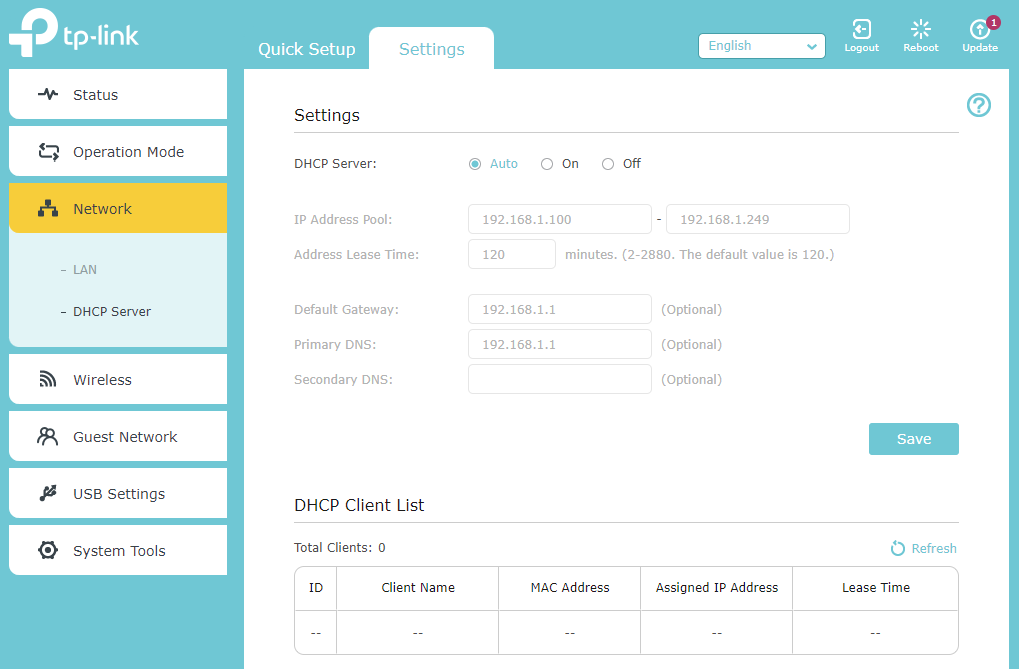Click the Guest Network people icon
The width and height of the screenshot is (1019, 669).
[47, 436]
